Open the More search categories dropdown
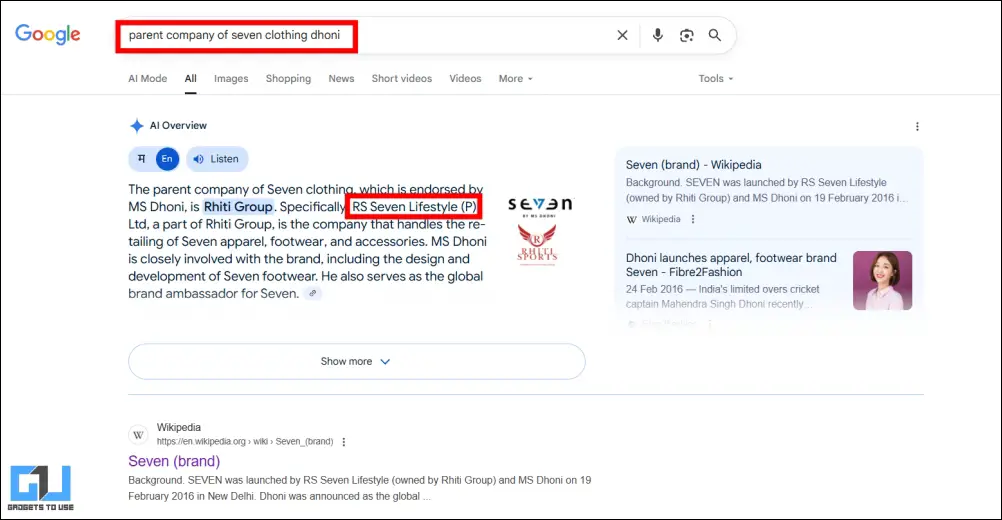 pos(515,79)
